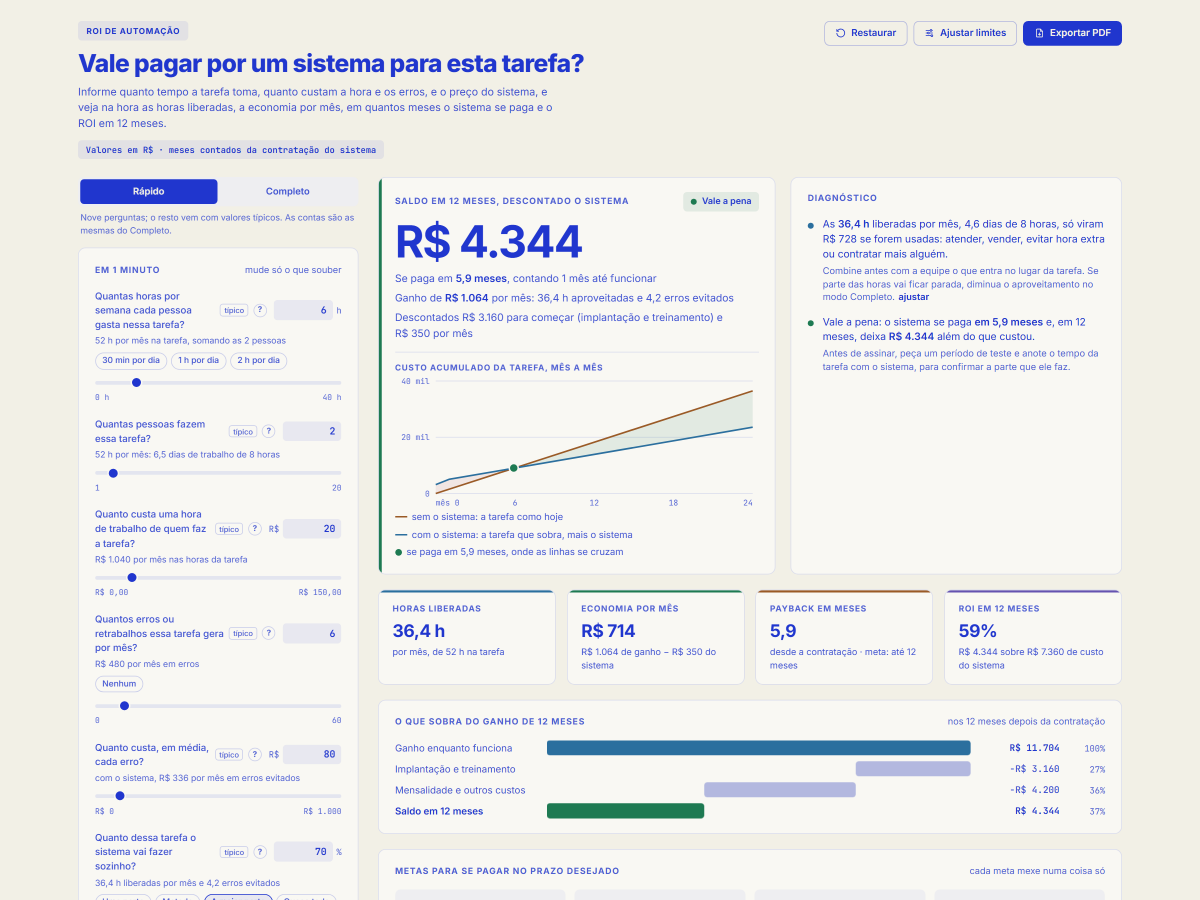This screenshot has height=900, width=1200.
Task: Select the Economia por mês card
Action: coord(655,637)
